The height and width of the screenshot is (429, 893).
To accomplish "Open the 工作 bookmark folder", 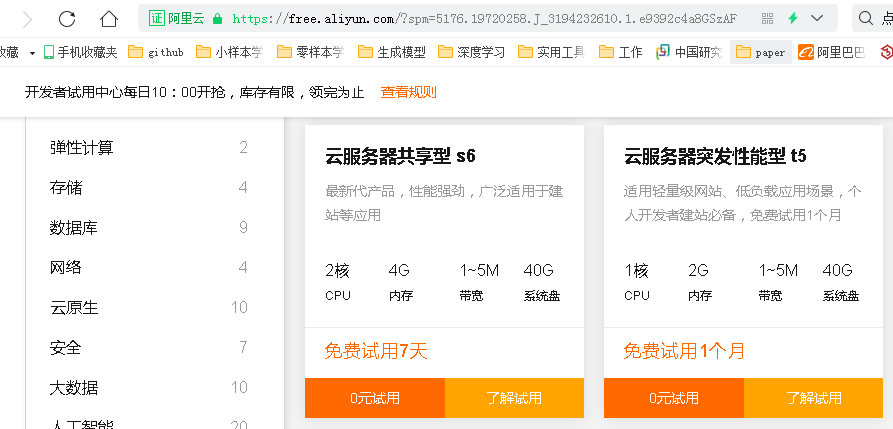I will pyautogui.click(x=621, y=52).
